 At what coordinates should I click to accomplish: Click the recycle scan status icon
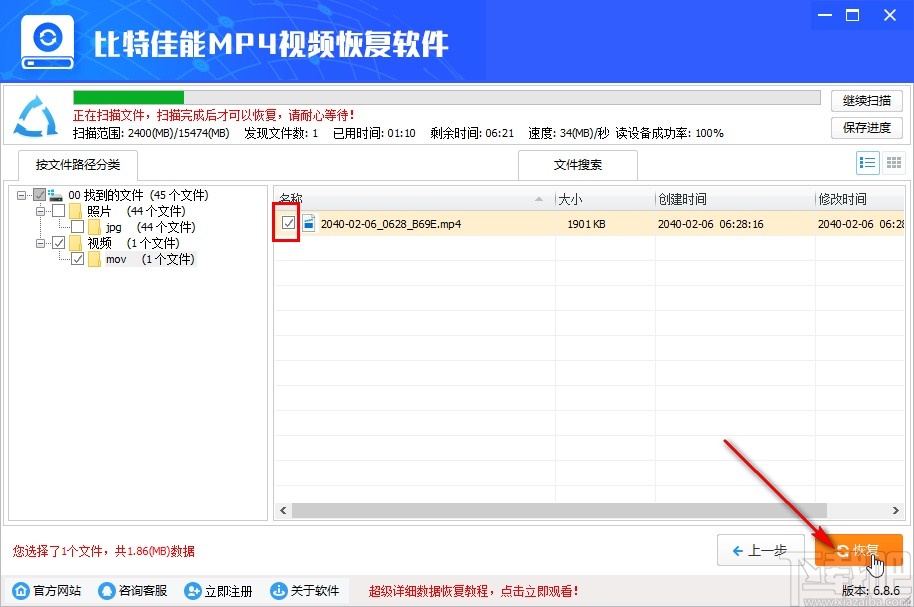[x=36, y=116]
